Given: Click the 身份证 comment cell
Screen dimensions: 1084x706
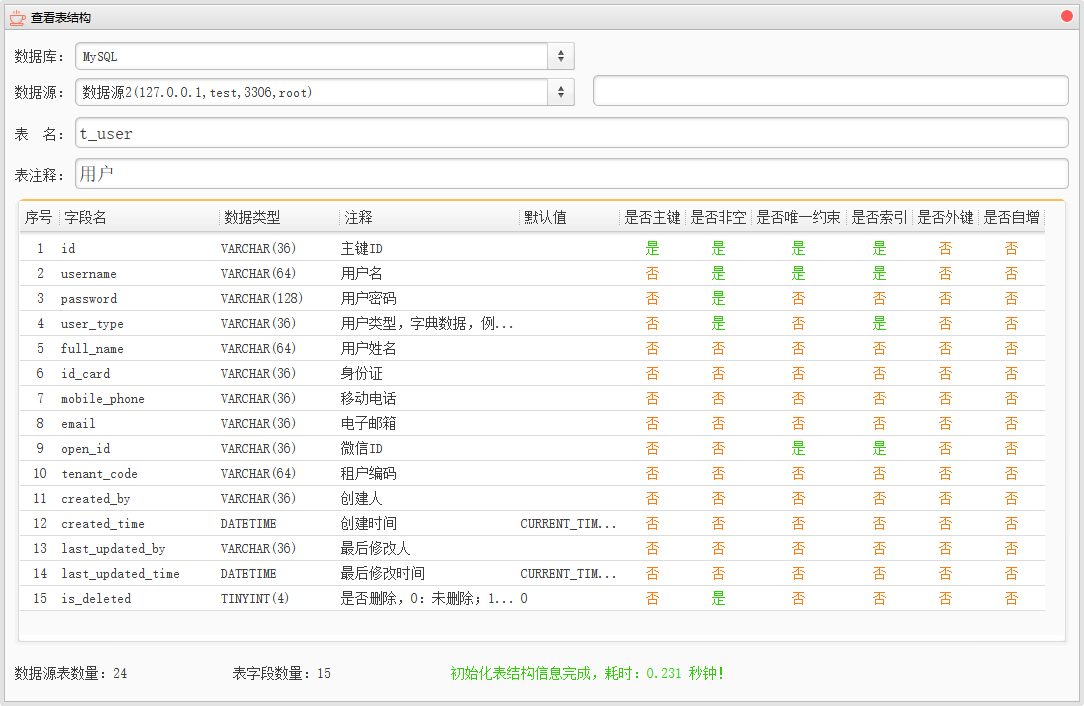Looking at the screenshot, I should 362,373.
